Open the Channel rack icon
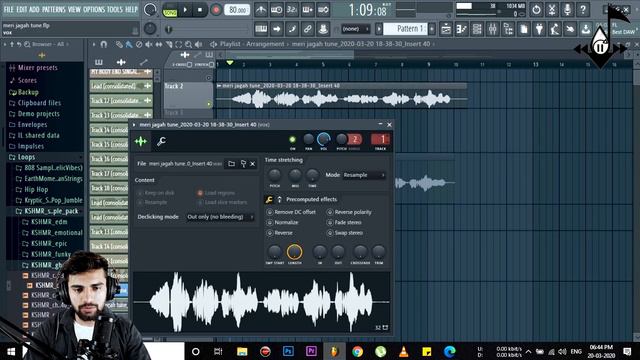Image resolution: width=640 pixels, height=360 pixels. click(x=477, y=29)
